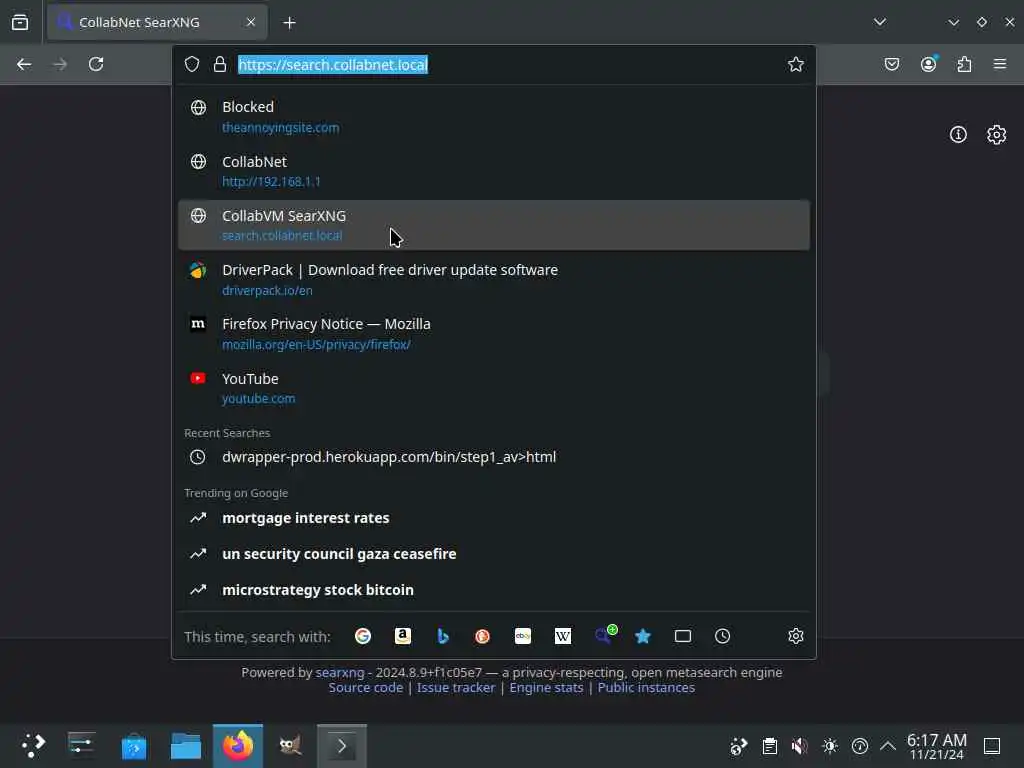Open the Firefox View button
Viewport: 1024px width, 768px height.
[20, 22]
